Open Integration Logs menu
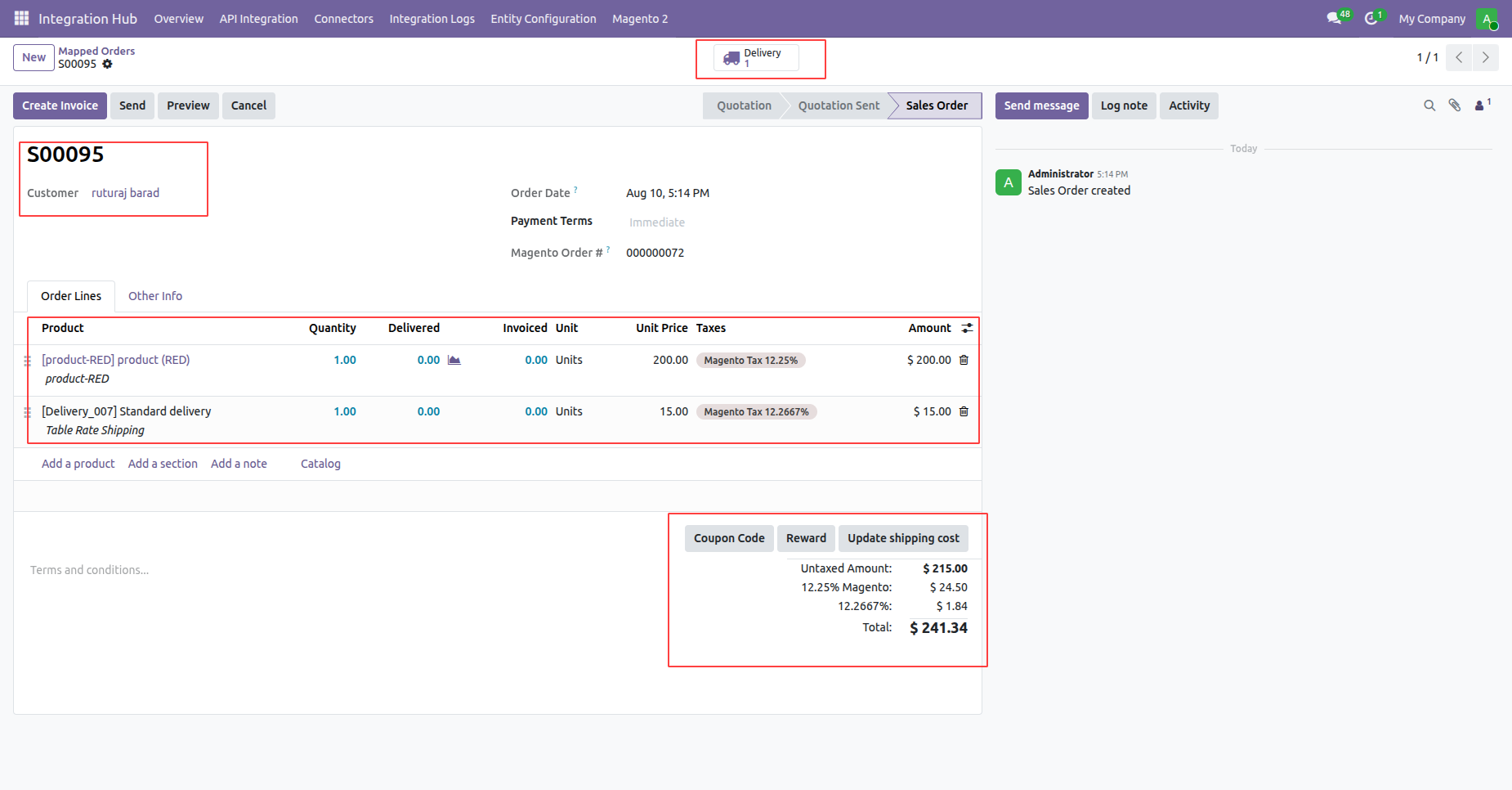 pyautogui.click(x=432, y=19)
